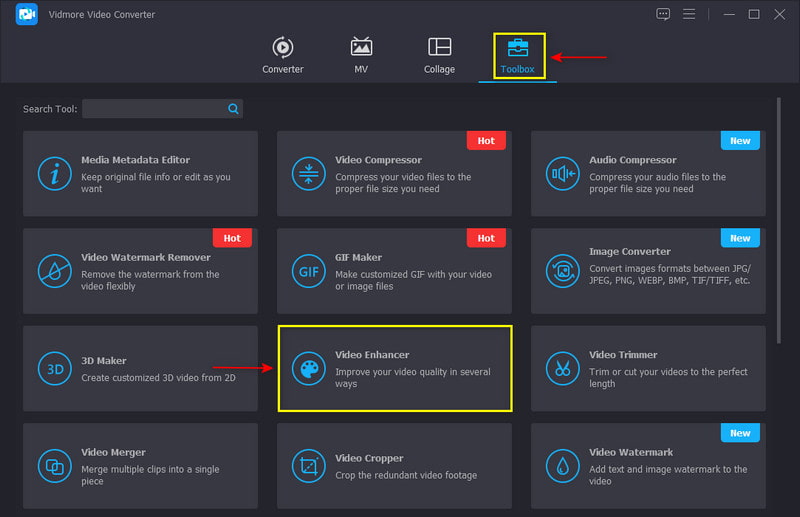Click Hot badge on Video Watermark Remover
This screenshot has width=800, height=517.
coord(232,238)
